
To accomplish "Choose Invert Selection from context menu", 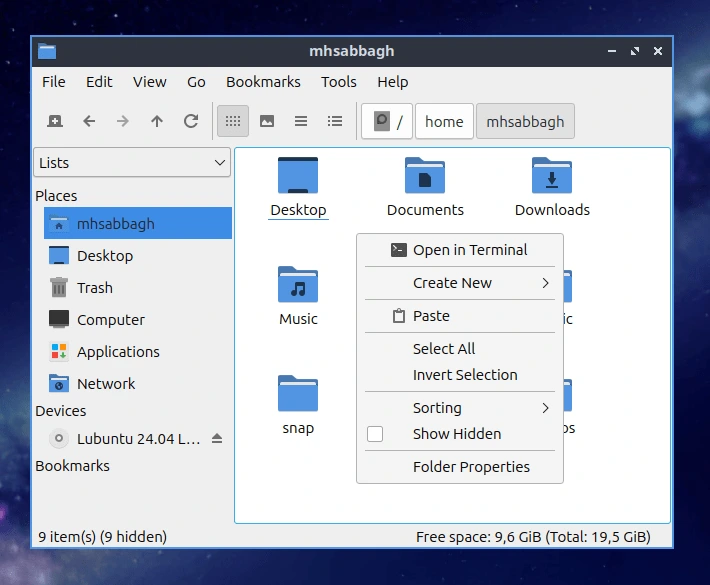I will point(460,375).
